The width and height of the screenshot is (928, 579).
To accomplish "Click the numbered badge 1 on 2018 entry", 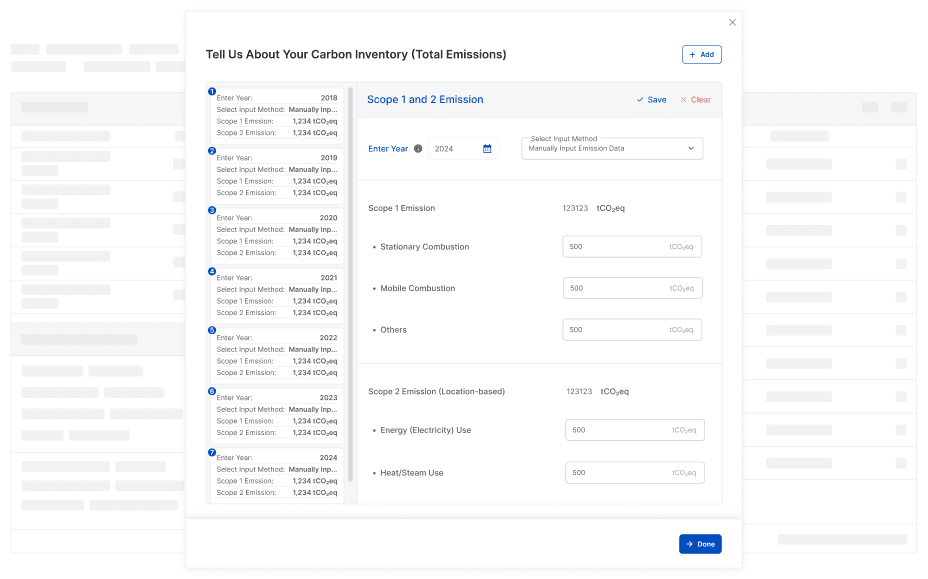I will [211, 90].
